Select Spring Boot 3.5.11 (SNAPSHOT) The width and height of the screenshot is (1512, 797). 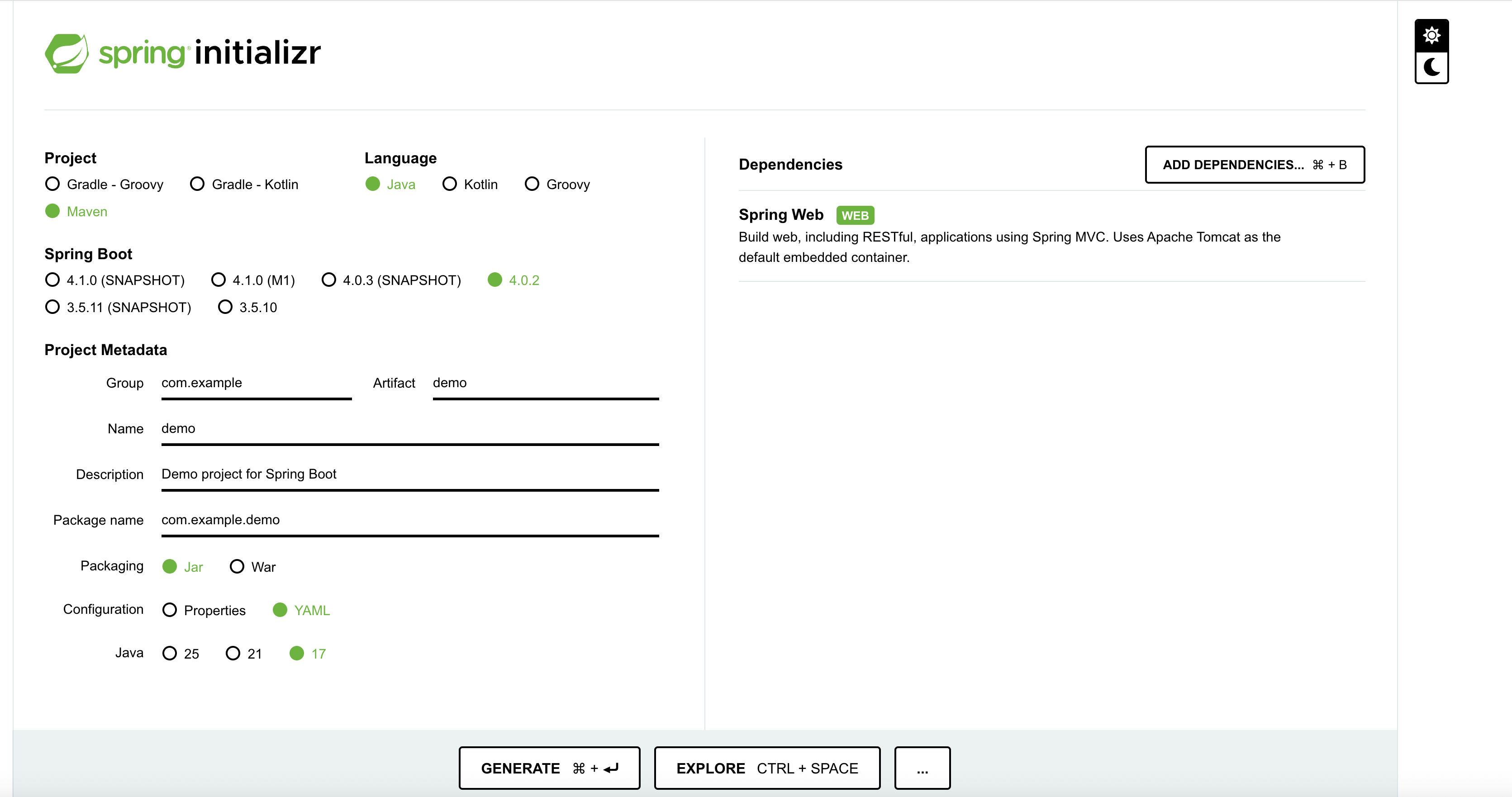pos(118,307)
